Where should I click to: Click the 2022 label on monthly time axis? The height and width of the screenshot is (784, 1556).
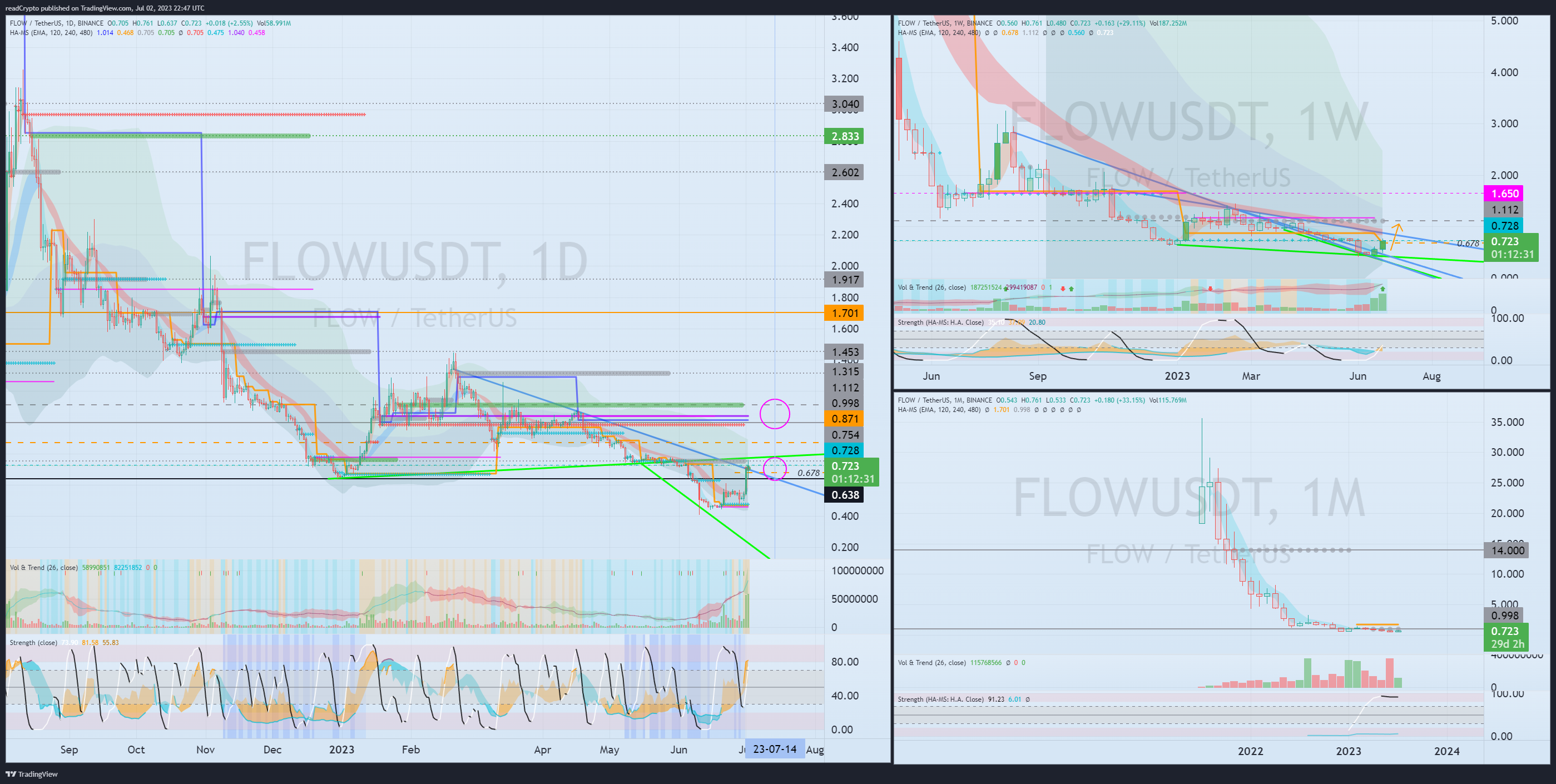1250,751
